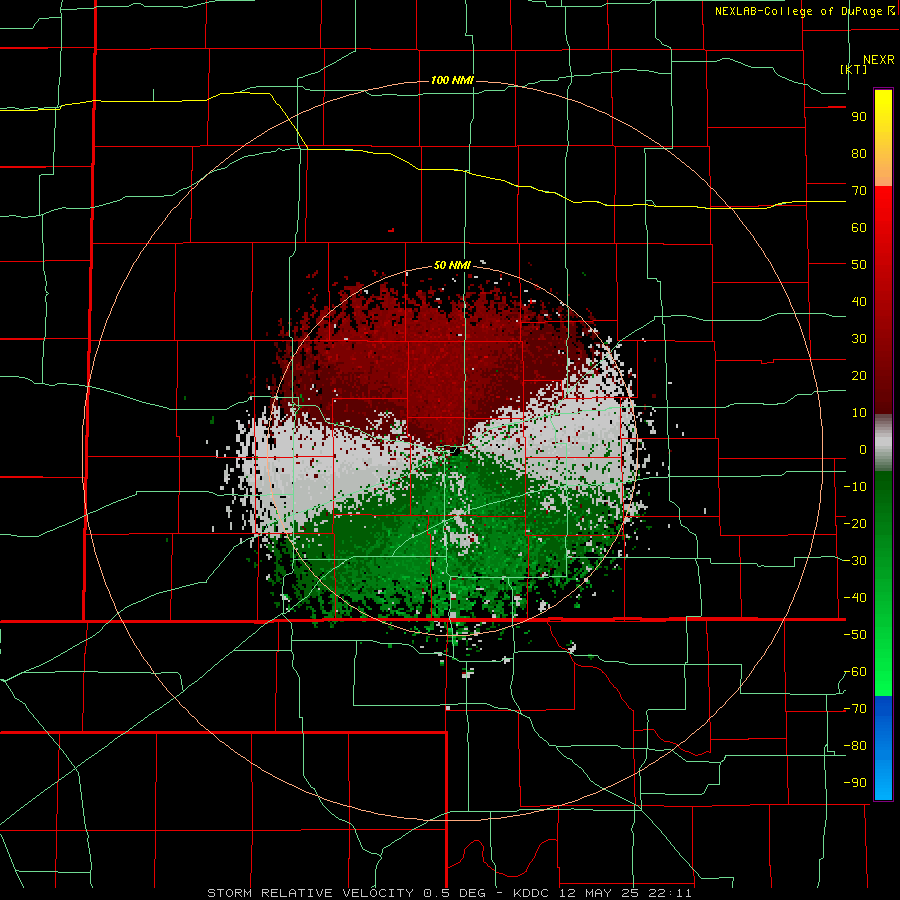Click the green segment of the color bar
900x900 pixels.
(x=883, y=583)
